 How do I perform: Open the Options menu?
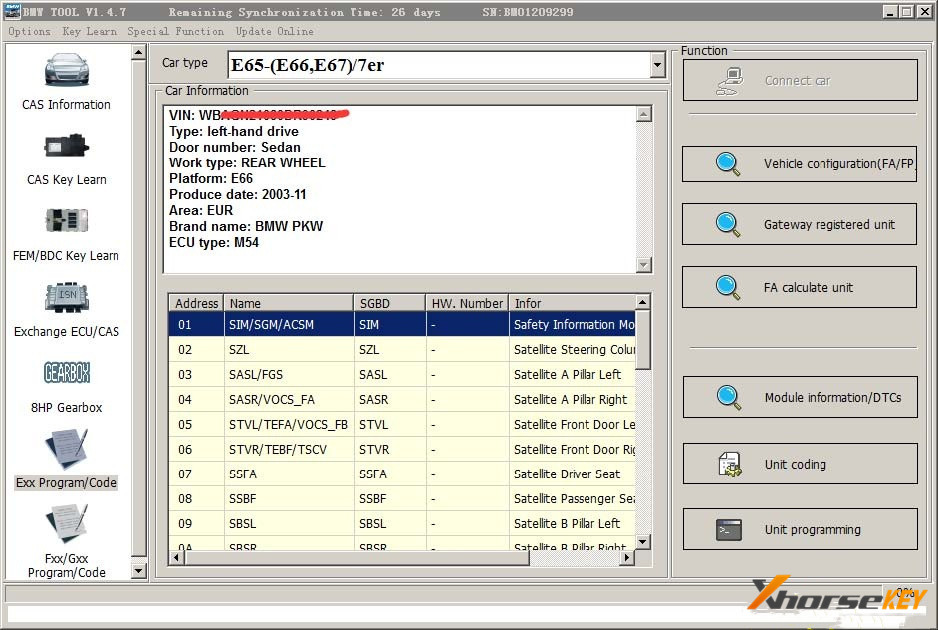coord(29,31)
